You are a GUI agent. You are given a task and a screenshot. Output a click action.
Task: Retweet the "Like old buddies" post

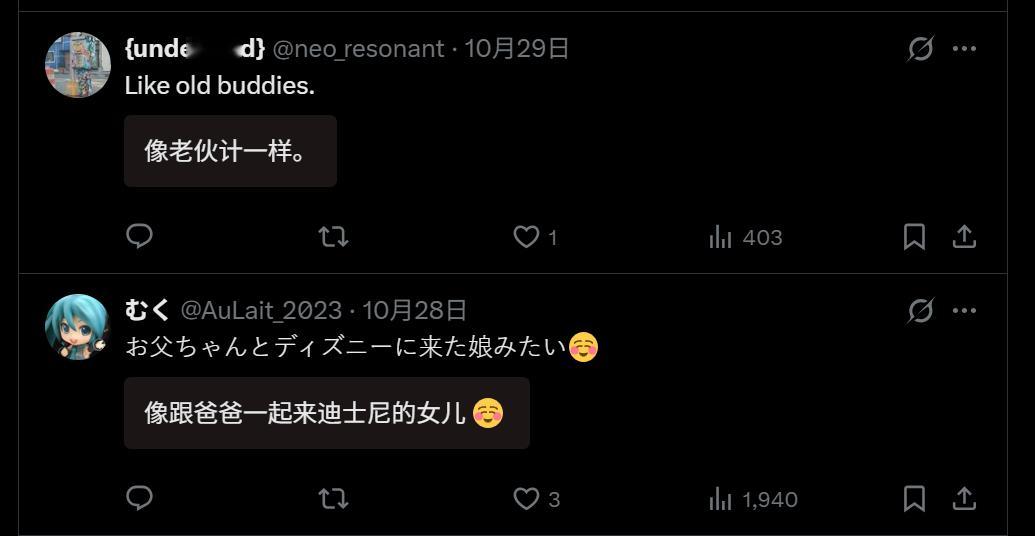tap(333, 236)
